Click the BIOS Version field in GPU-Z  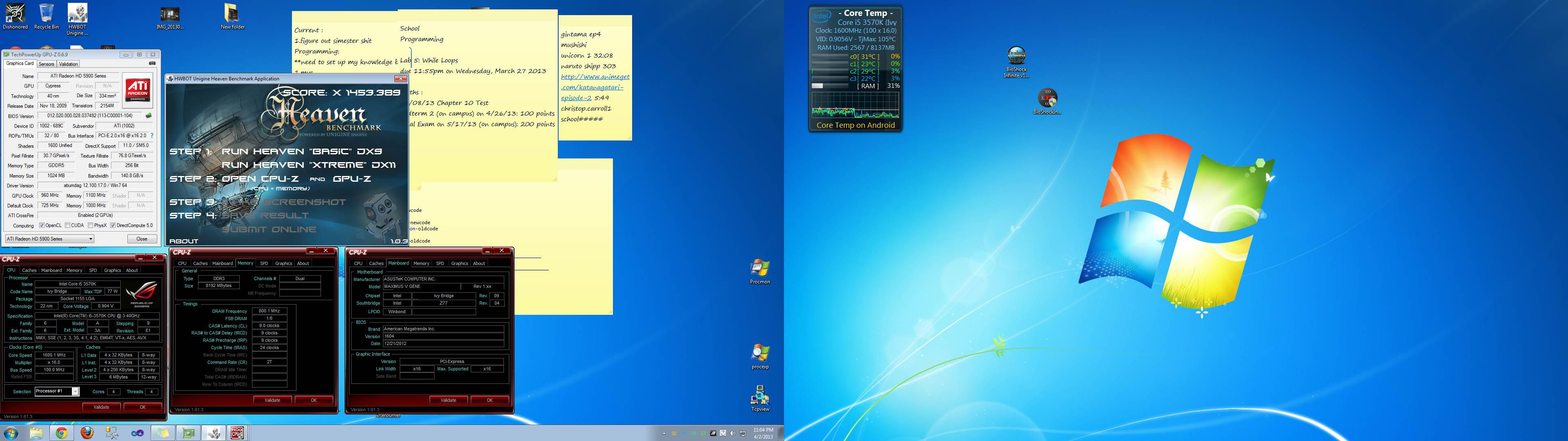click(x=90, y=116)
